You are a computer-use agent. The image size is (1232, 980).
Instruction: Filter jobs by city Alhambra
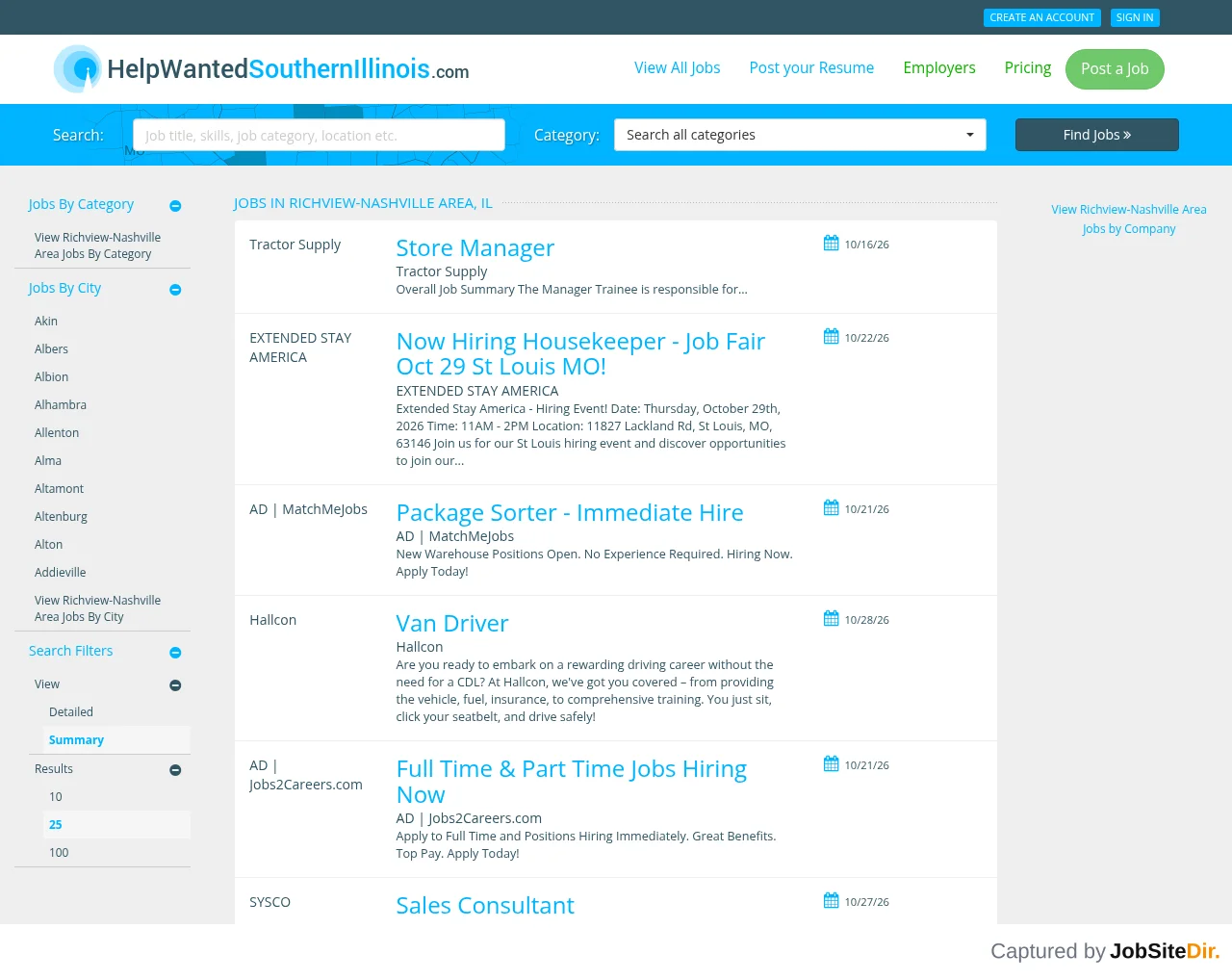tap(61, 405)
